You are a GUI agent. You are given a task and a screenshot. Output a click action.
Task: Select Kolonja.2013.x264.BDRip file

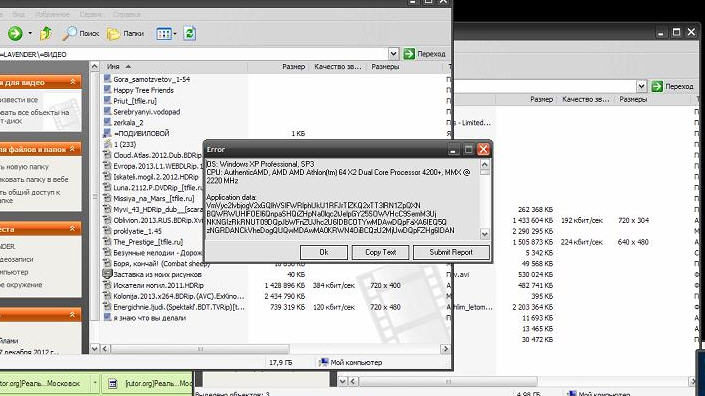point(174,296)
